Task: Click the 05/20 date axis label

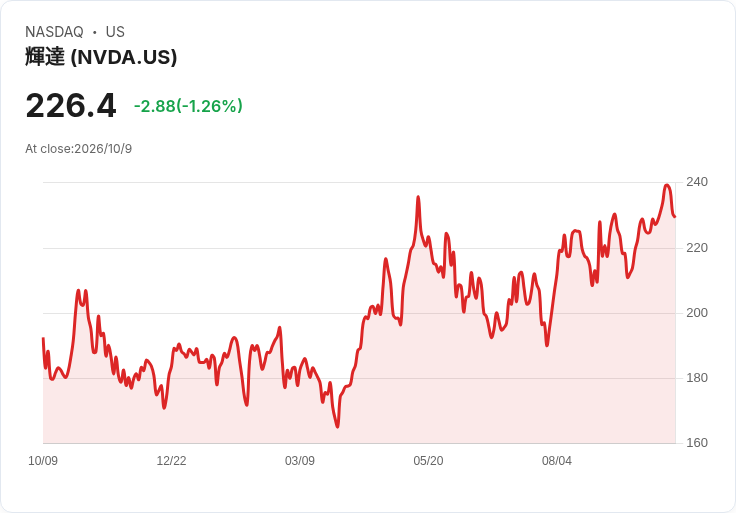Action: click(x=428, y=460)
